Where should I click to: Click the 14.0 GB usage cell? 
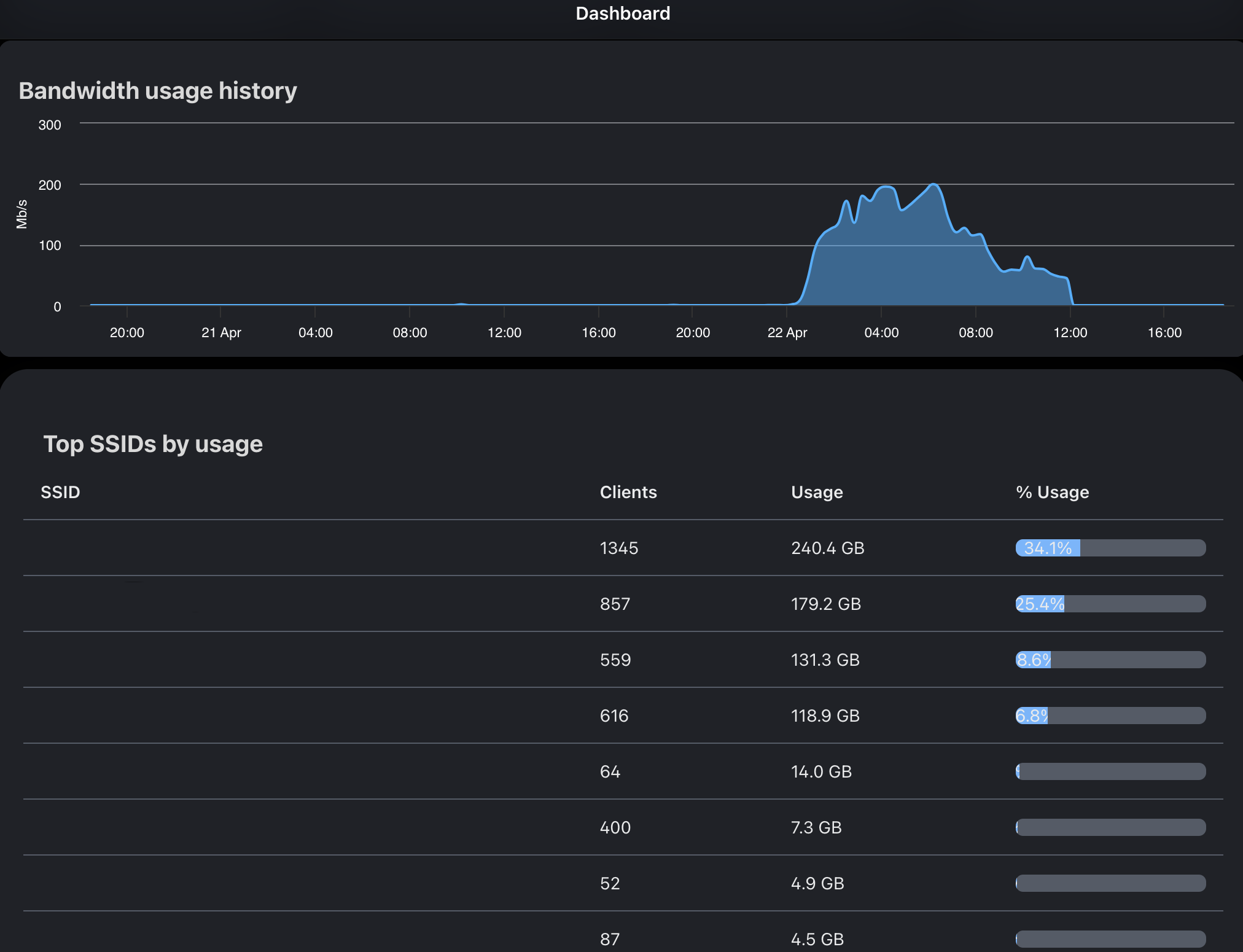click(x=821, y=771)
